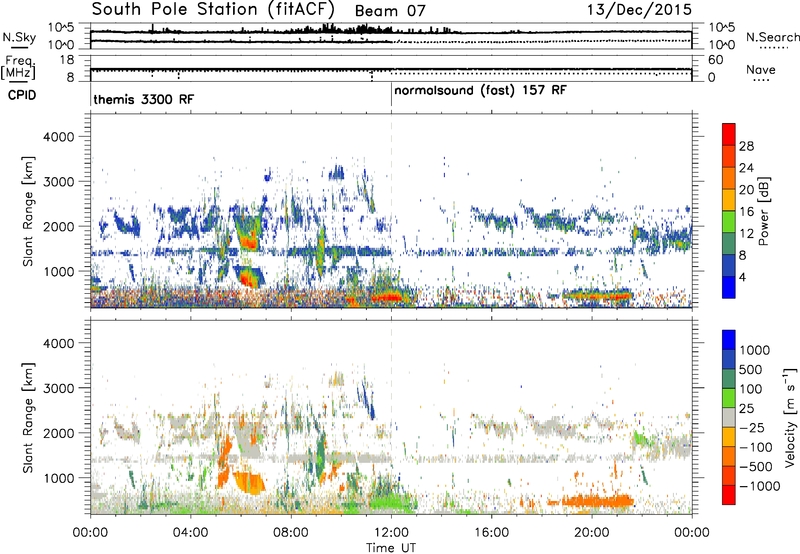Click the "themis 3300 RF" program label

[x=143, y=99]
